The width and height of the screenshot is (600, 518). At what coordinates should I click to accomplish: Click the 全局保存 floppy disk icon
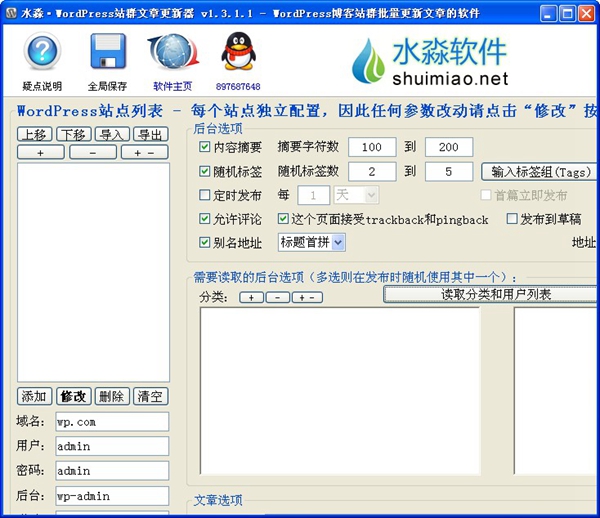(108, 51)
